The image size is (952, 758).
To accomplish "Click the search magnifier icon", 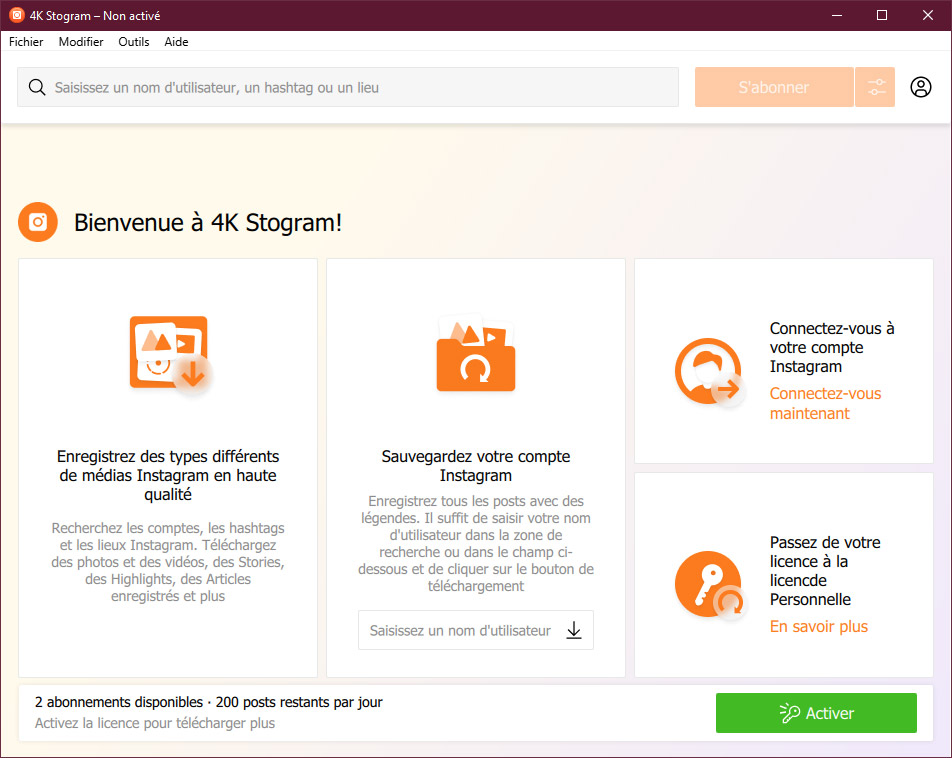I will click(37, 87).
